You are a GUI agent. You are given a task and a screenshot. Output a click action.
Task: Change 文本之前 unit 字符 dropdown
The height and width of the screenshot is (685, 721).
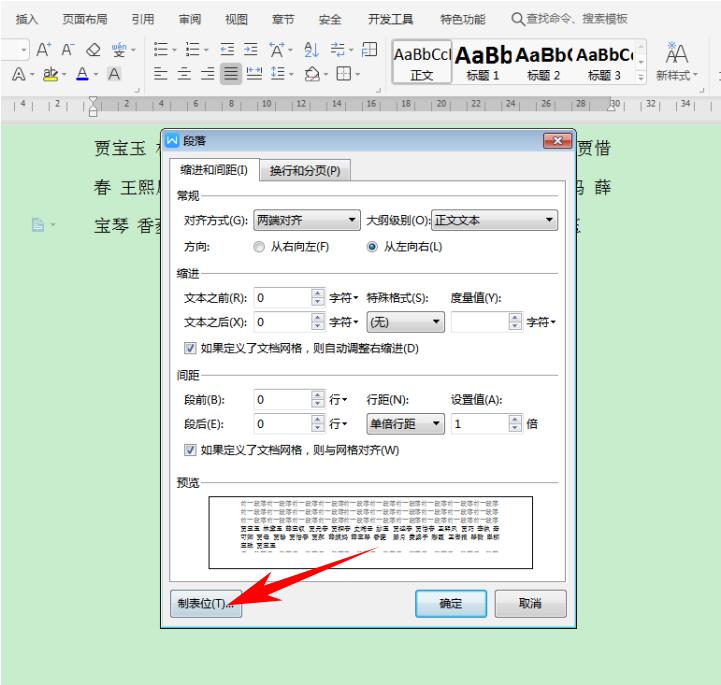(x=343, y=298)
